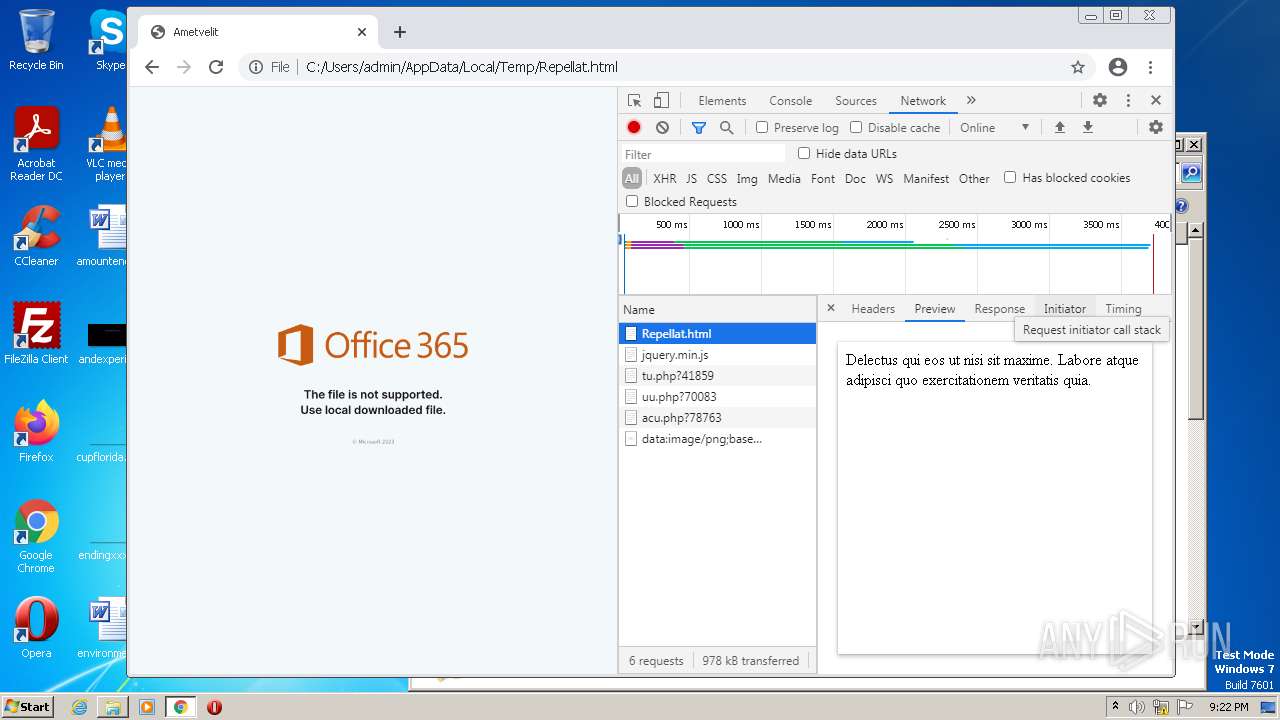1280x720 pixels.
Task: Open DevTools three-dot customize menu
Action: 1128,101
